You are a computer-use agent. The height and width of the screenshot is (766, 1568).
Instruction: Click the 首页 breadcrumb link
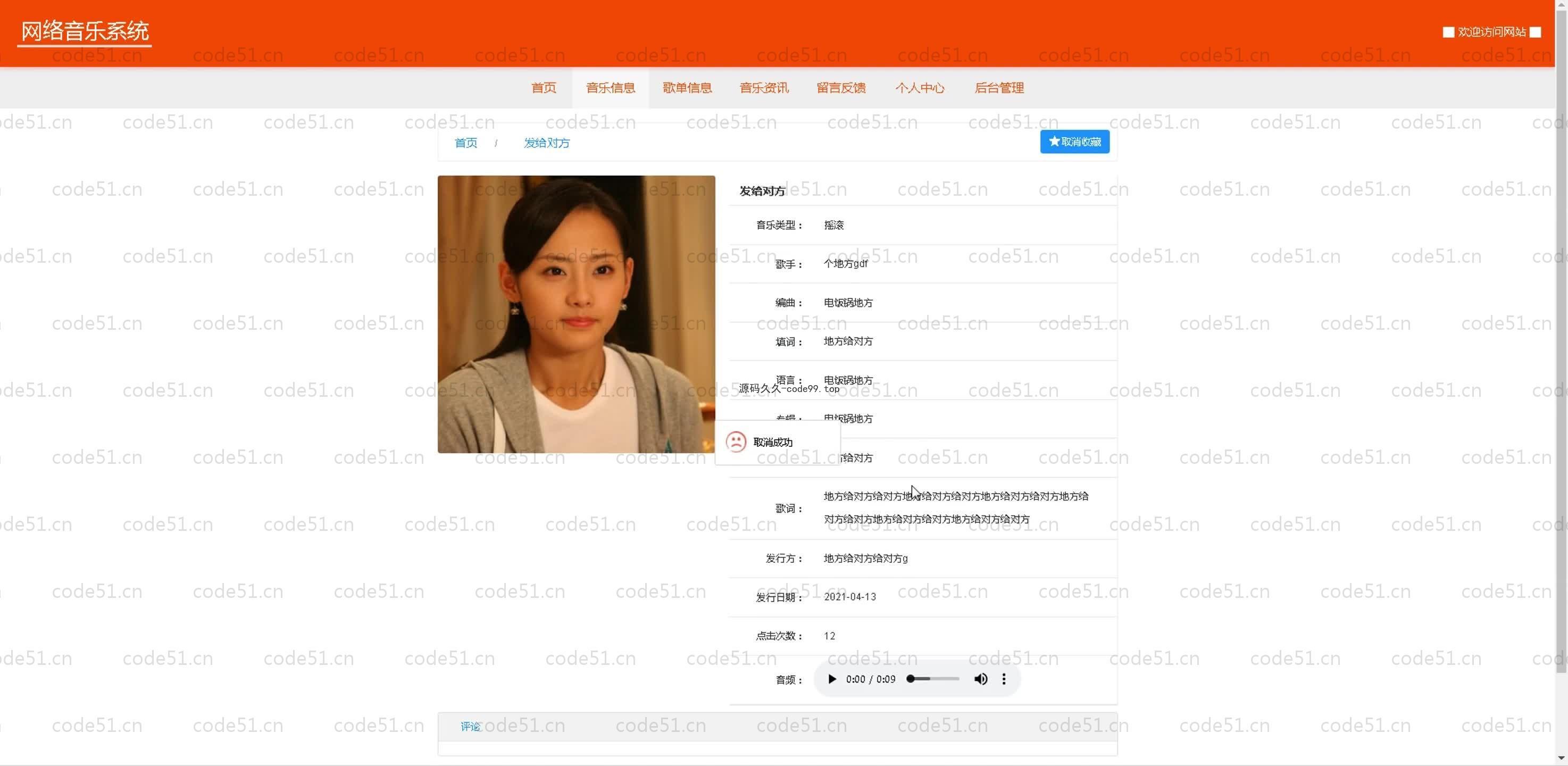(465, 143)
